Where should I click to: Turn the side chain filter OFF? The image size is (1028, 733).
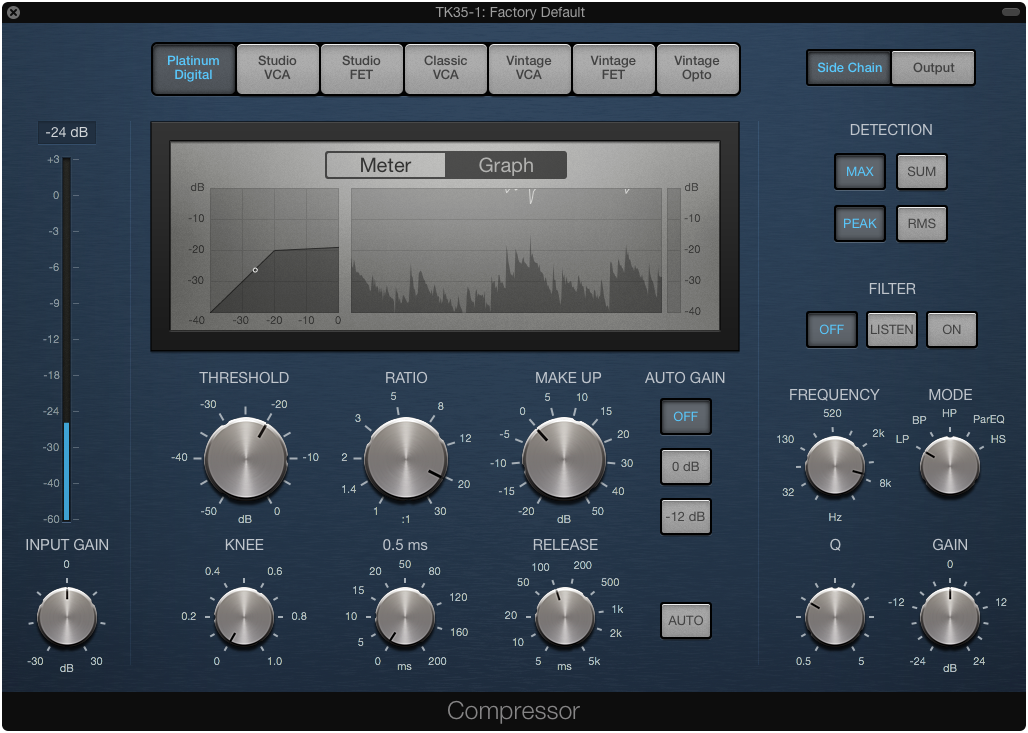coord(831,329)
